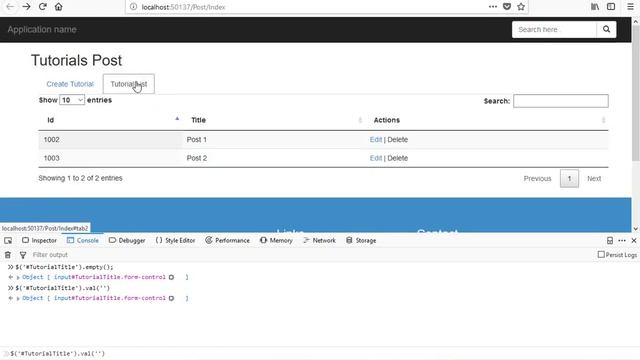Reload the page with the refresh icon

tap(42, 7)
